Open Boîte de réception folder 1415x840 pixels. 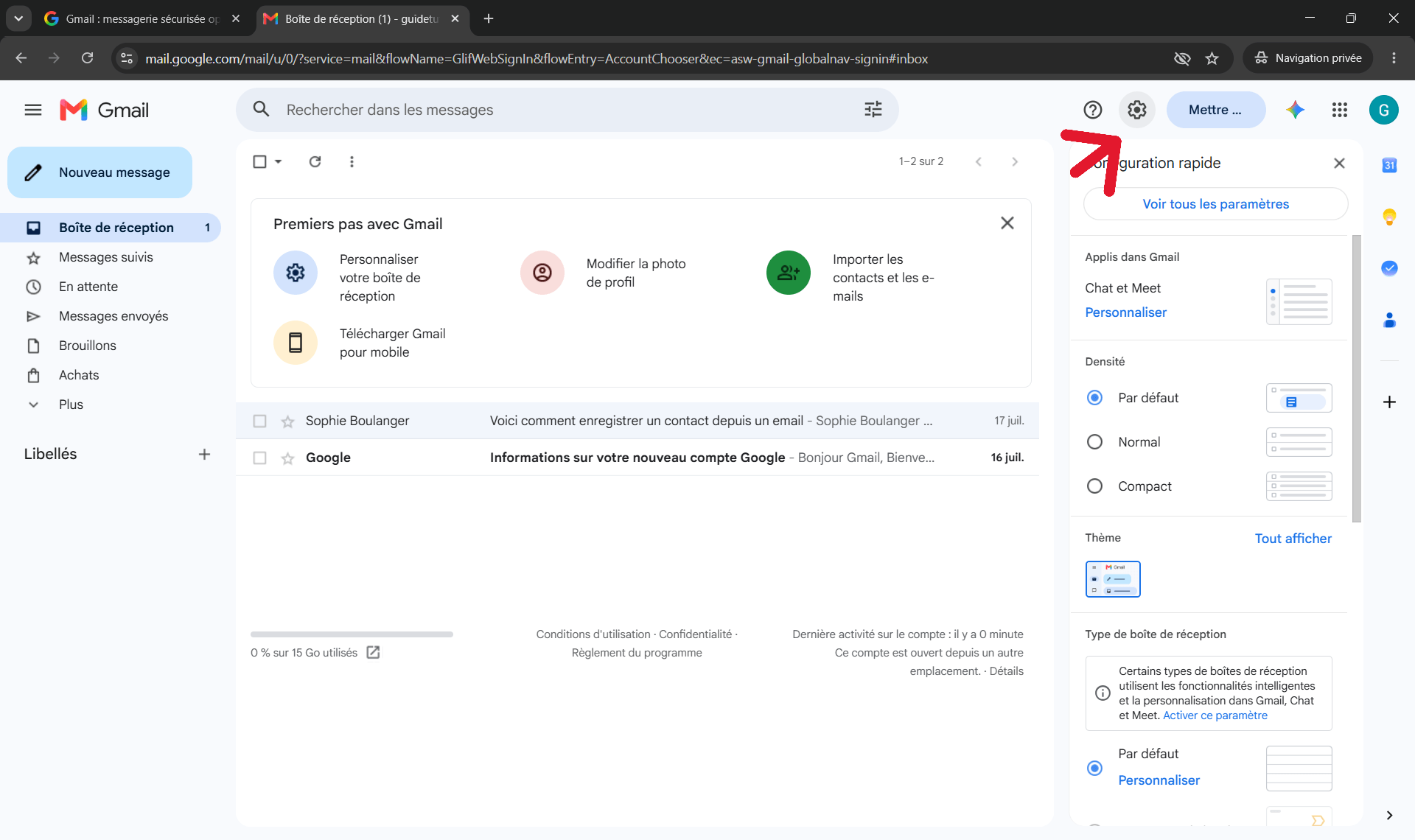111,228
